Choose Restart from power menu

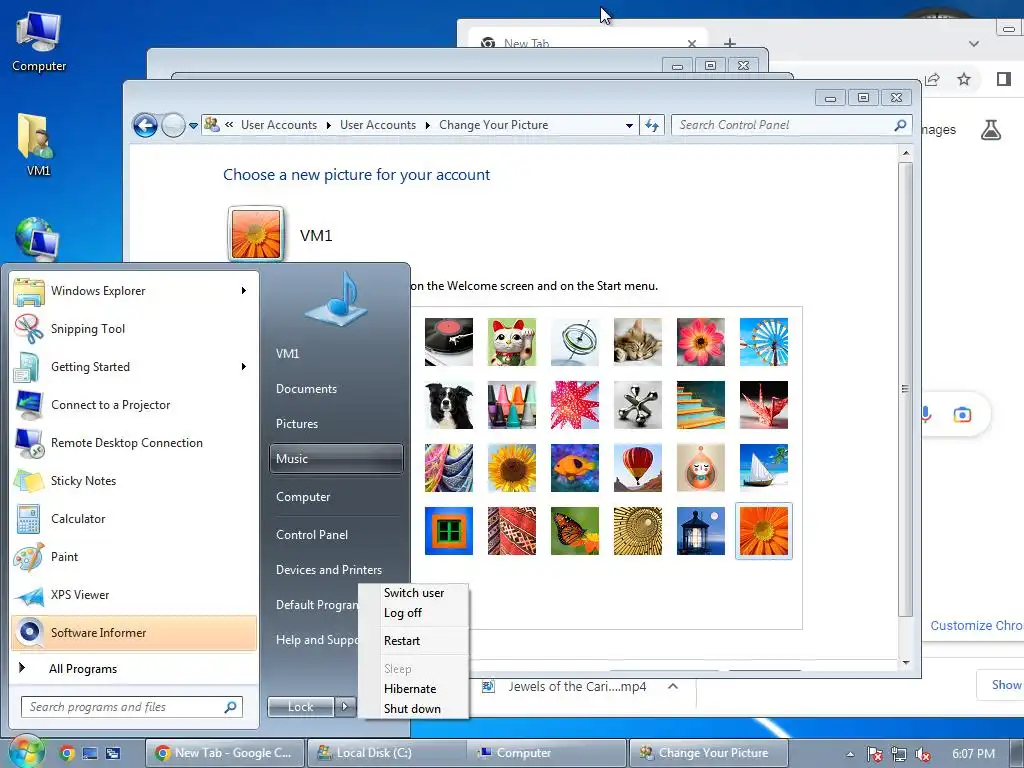pos(414,641)
